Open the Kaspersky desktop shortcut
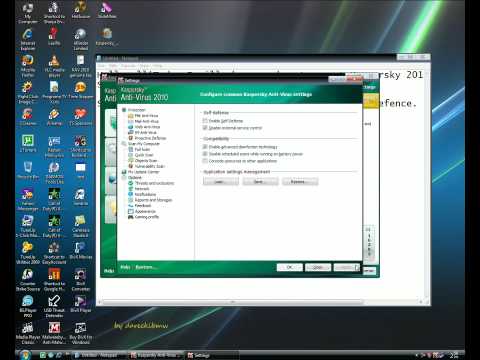Screen dimensions: 480x360 click(x=107, y=37)
